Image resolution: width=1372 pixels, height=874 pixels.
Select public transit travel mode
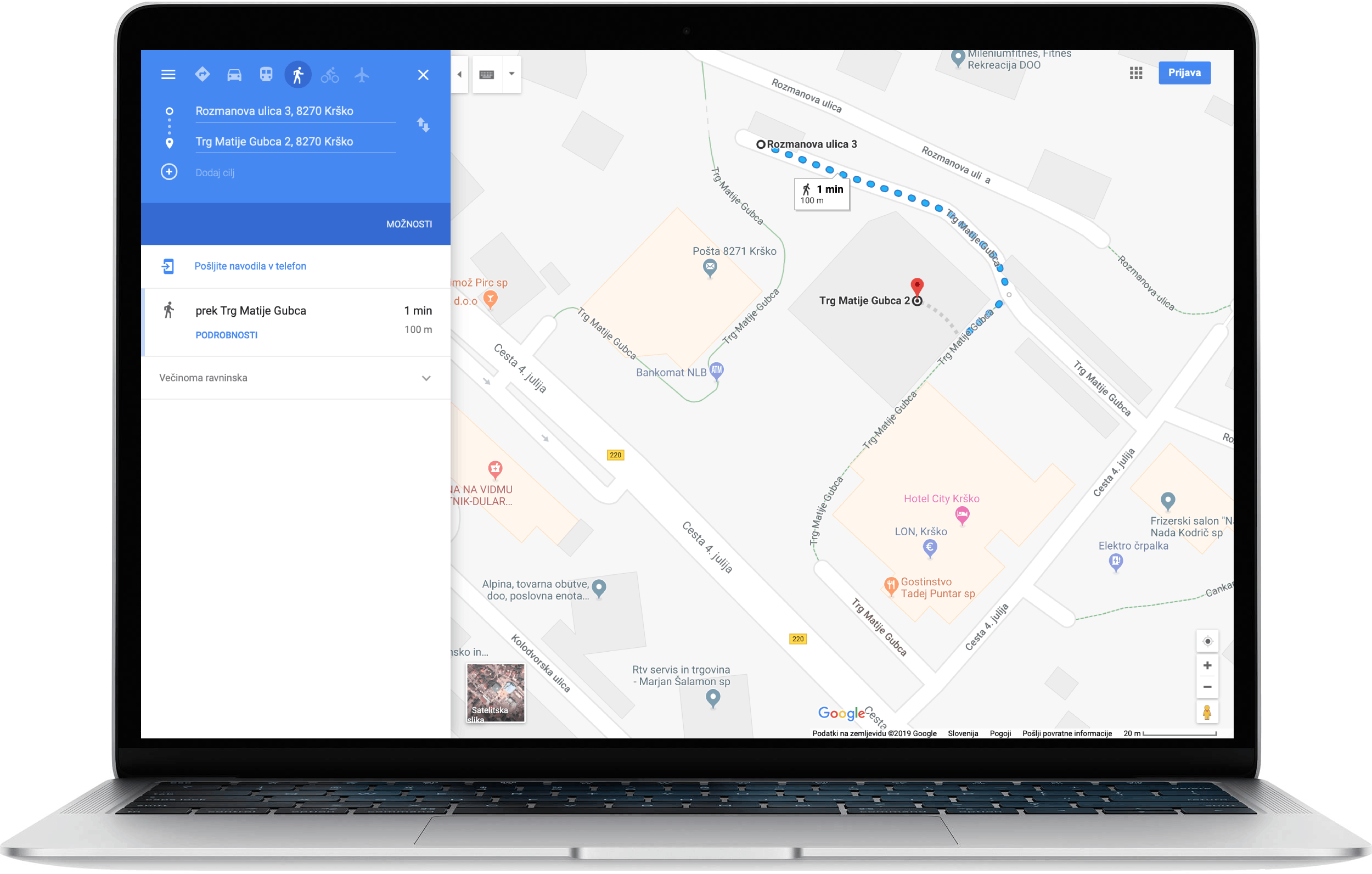click(x=266, y=75)
